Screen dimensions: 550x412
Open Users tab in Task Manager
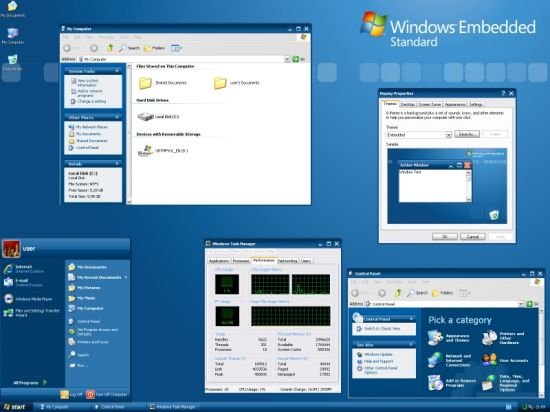coord(306,261)
